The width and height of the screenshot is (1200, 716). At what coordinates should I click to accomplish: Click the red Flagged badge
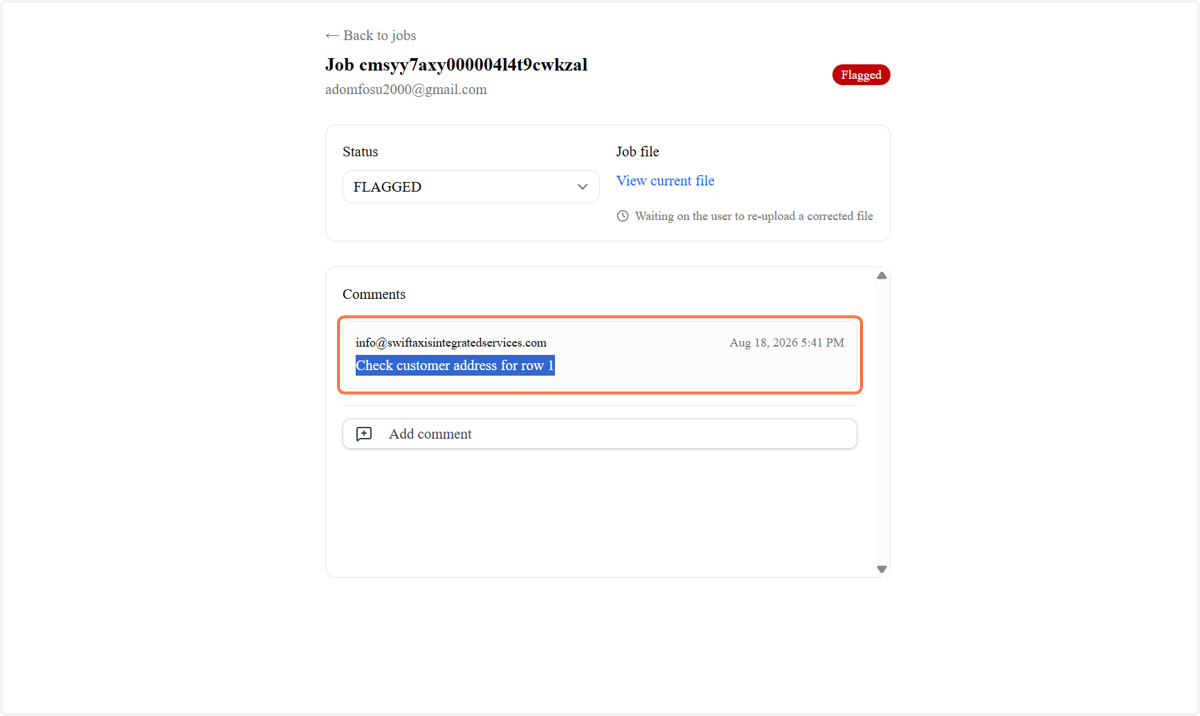click(x=861, y=75)
